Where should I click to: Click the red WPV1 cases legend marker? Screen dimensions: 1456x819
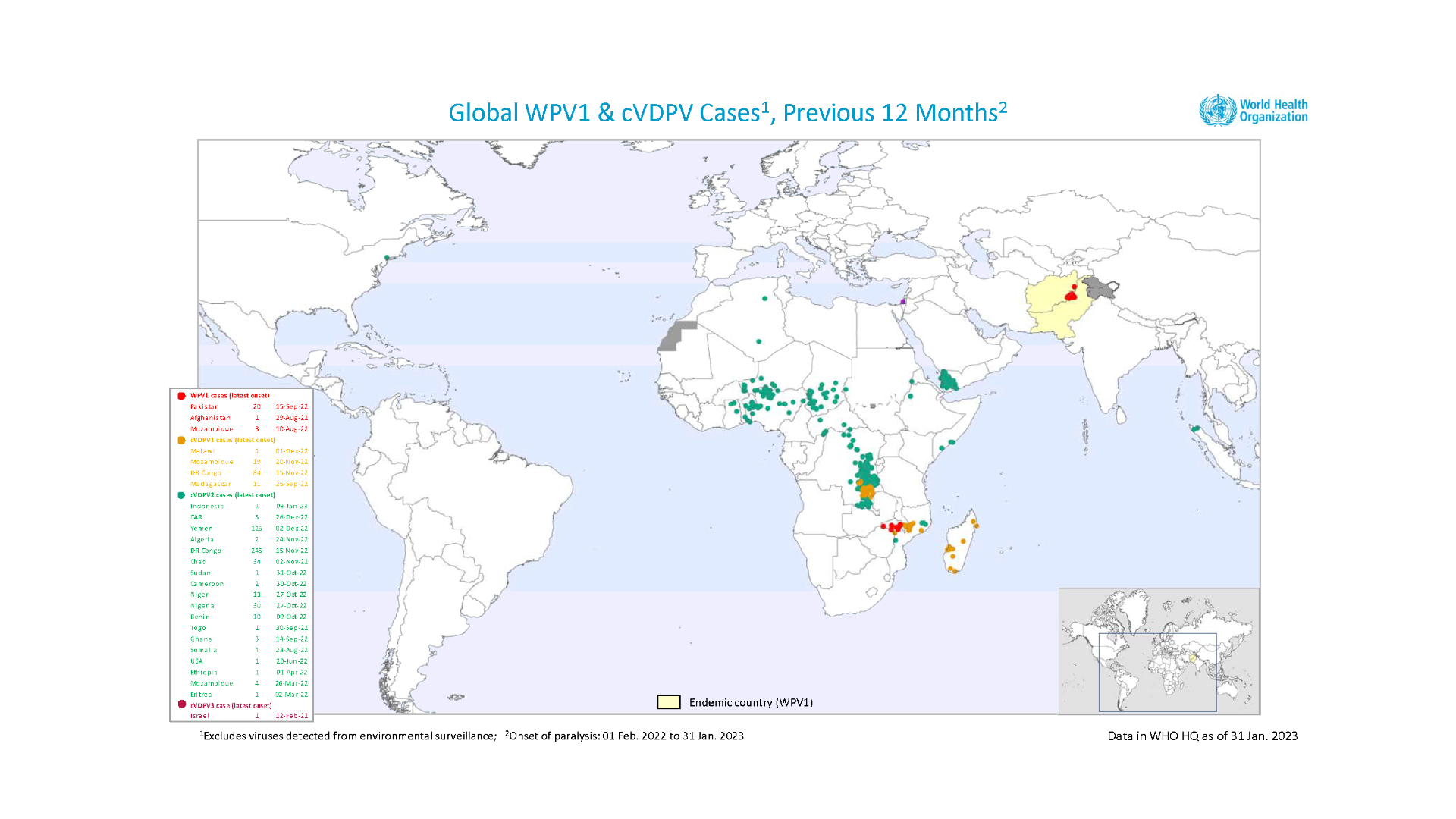tap(181, 396)
